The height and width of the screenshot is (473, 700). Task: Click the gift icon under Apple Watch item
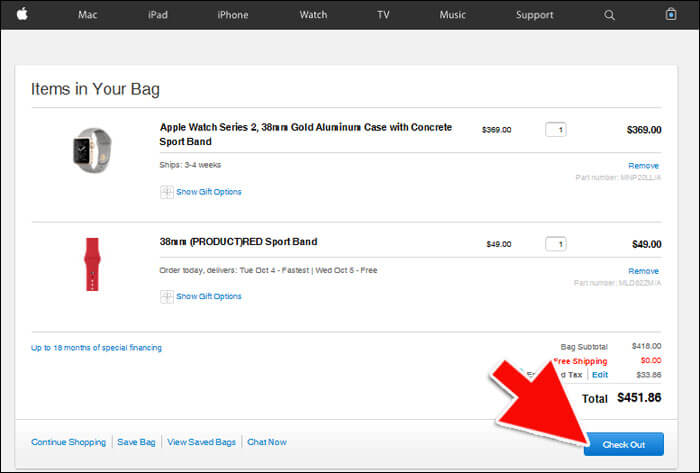[x=167, y=192]
